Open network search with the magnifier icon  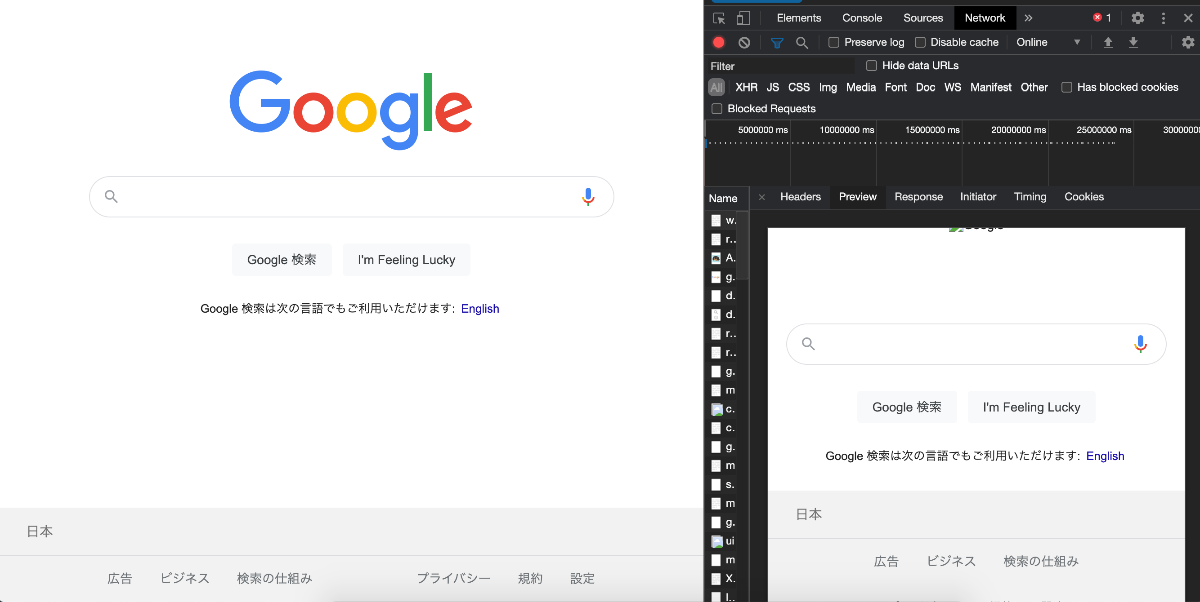(802, 42)
